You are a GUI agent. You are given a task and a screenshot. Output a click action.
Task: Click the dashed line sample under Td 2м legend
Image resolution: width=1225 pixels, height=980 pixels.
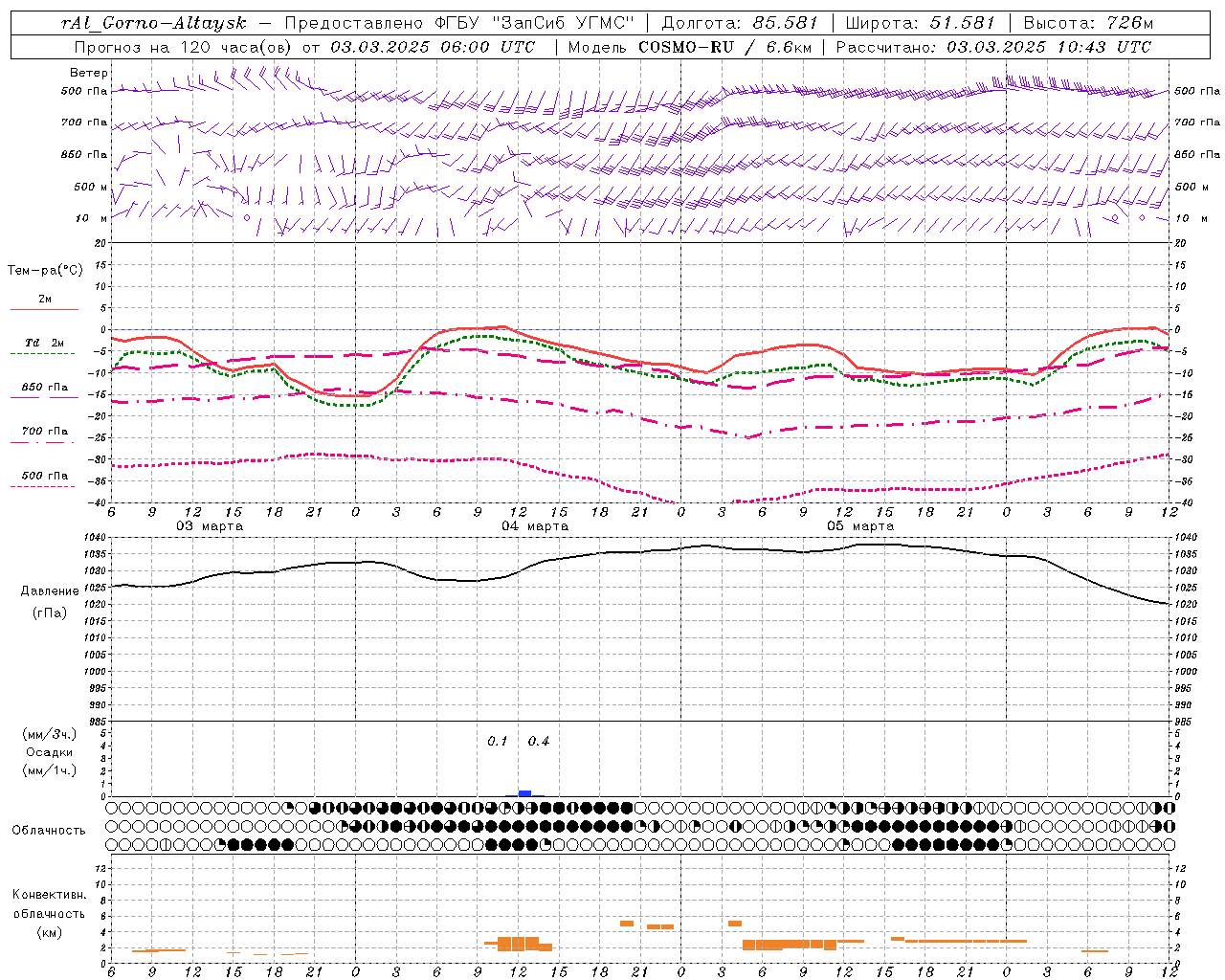tap(42, 354)
